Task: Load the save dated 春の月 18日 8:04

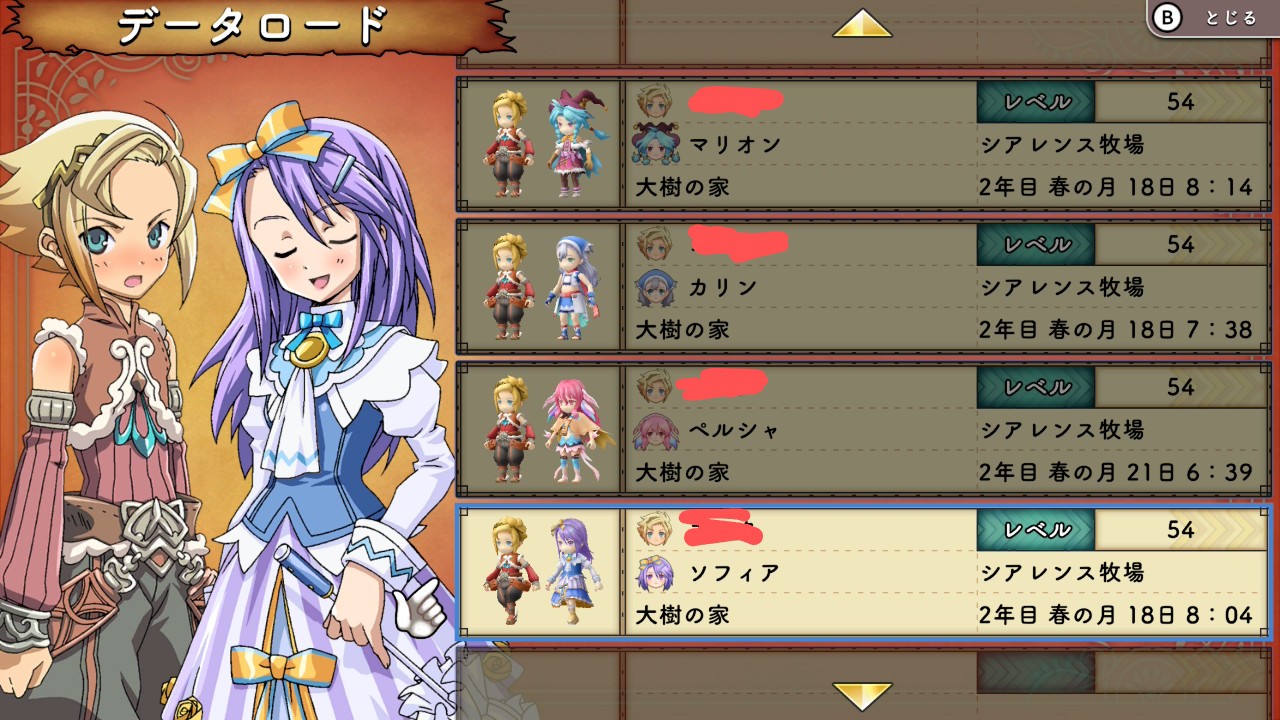Action: pyautogui.click(x=863, y=572)
